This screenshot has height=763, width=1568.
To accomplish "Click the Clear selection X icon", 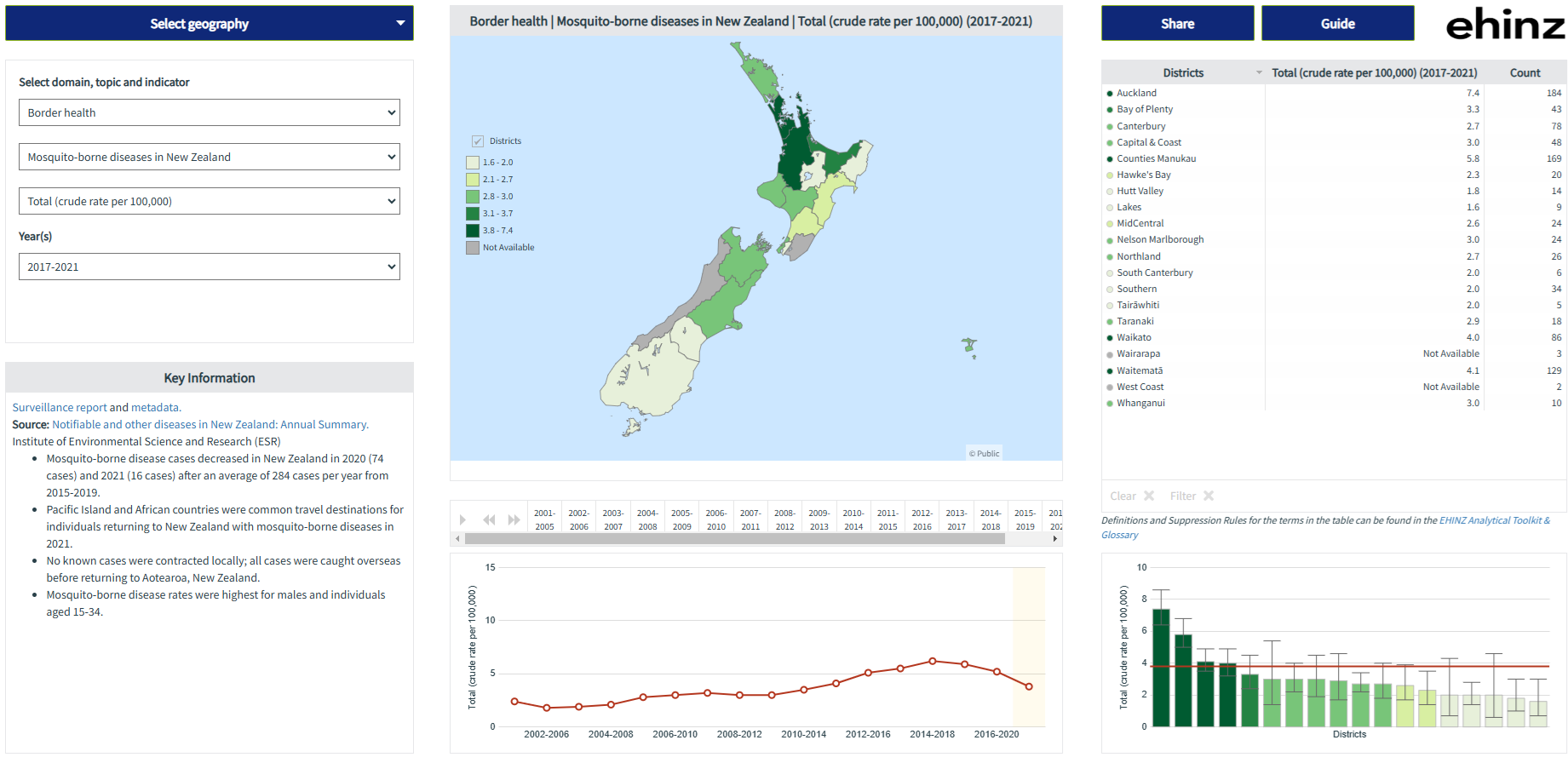I will pyautogui.click(x=1149, y=496).
